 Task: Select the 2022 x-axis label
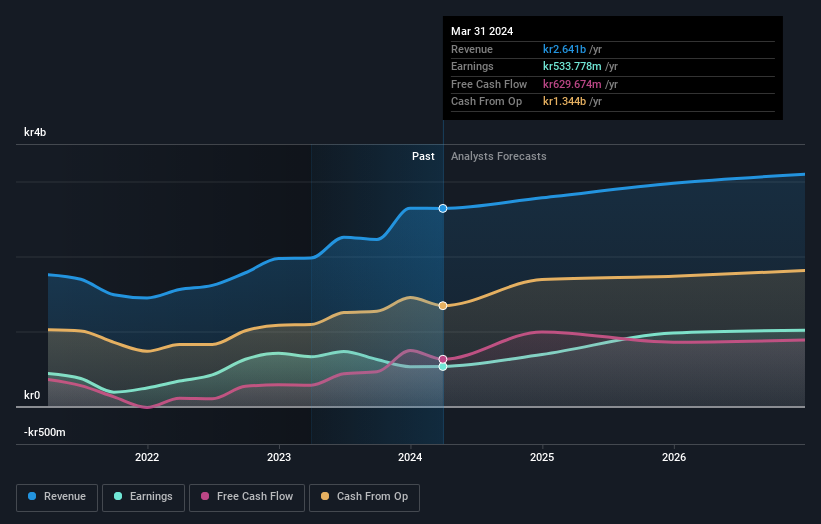tap(147, 457)
